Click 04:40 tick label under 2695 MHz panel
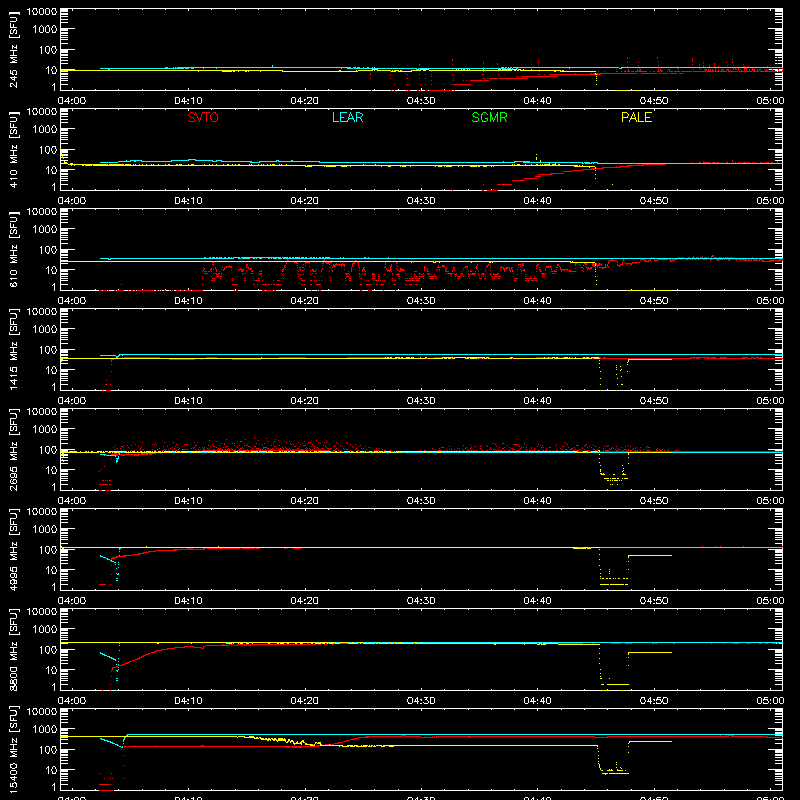This screenshot has width=800, height=800. pos(537,501)
